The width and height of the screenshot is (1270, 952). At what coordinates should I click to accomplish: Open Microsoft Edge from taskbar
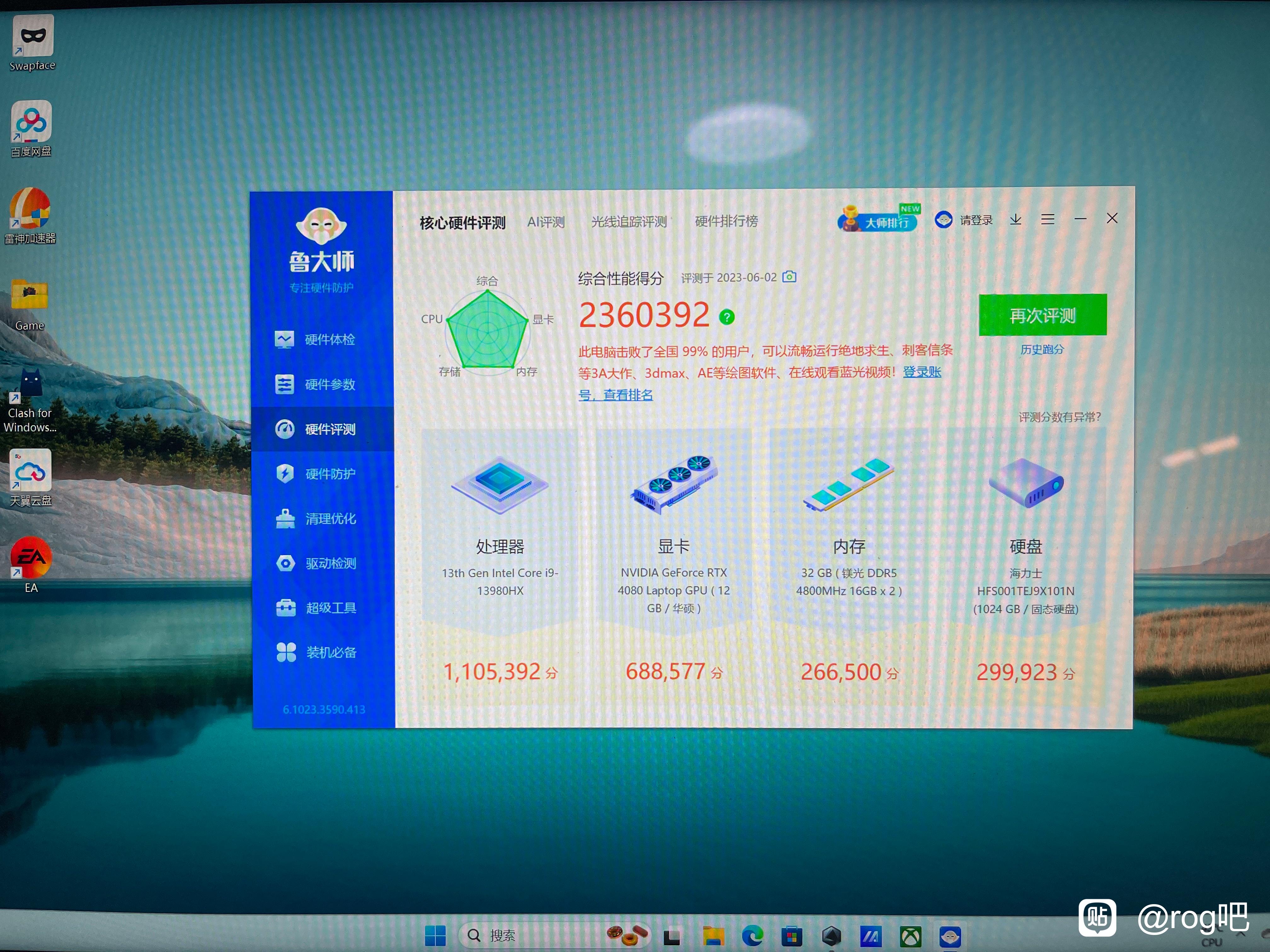tap(752, 936)
